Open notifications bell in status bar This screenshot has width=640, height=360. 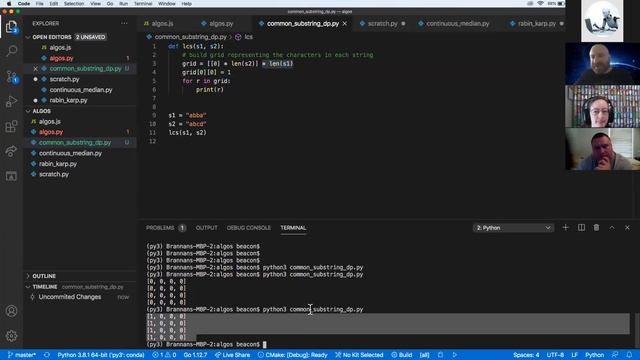click(x=629, y=355)
